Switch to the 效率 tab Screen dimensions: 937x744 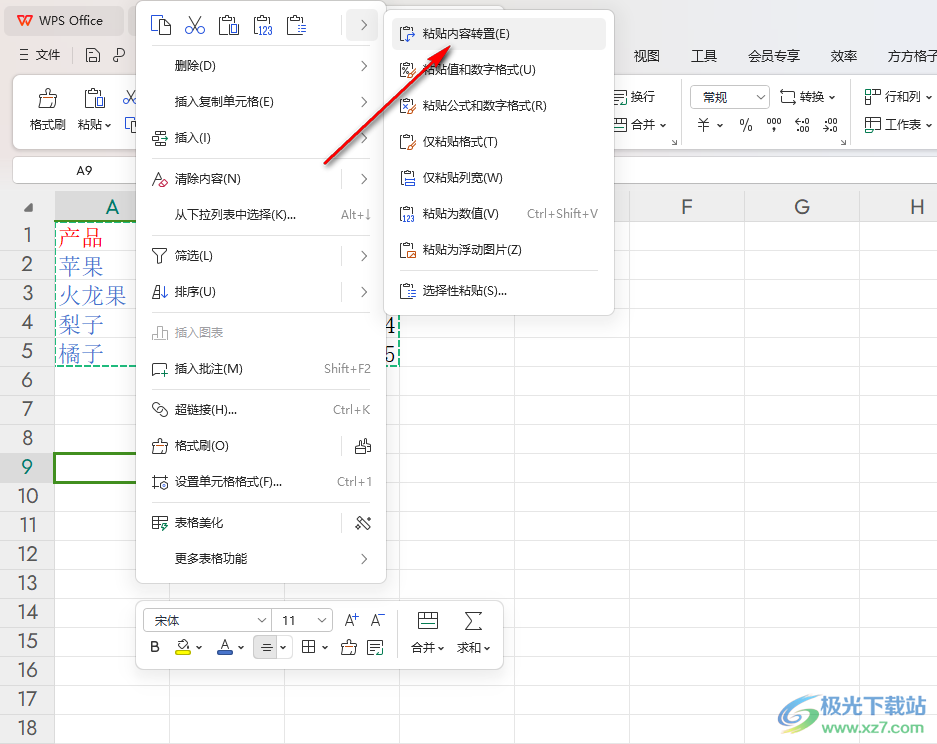point(844,56)
